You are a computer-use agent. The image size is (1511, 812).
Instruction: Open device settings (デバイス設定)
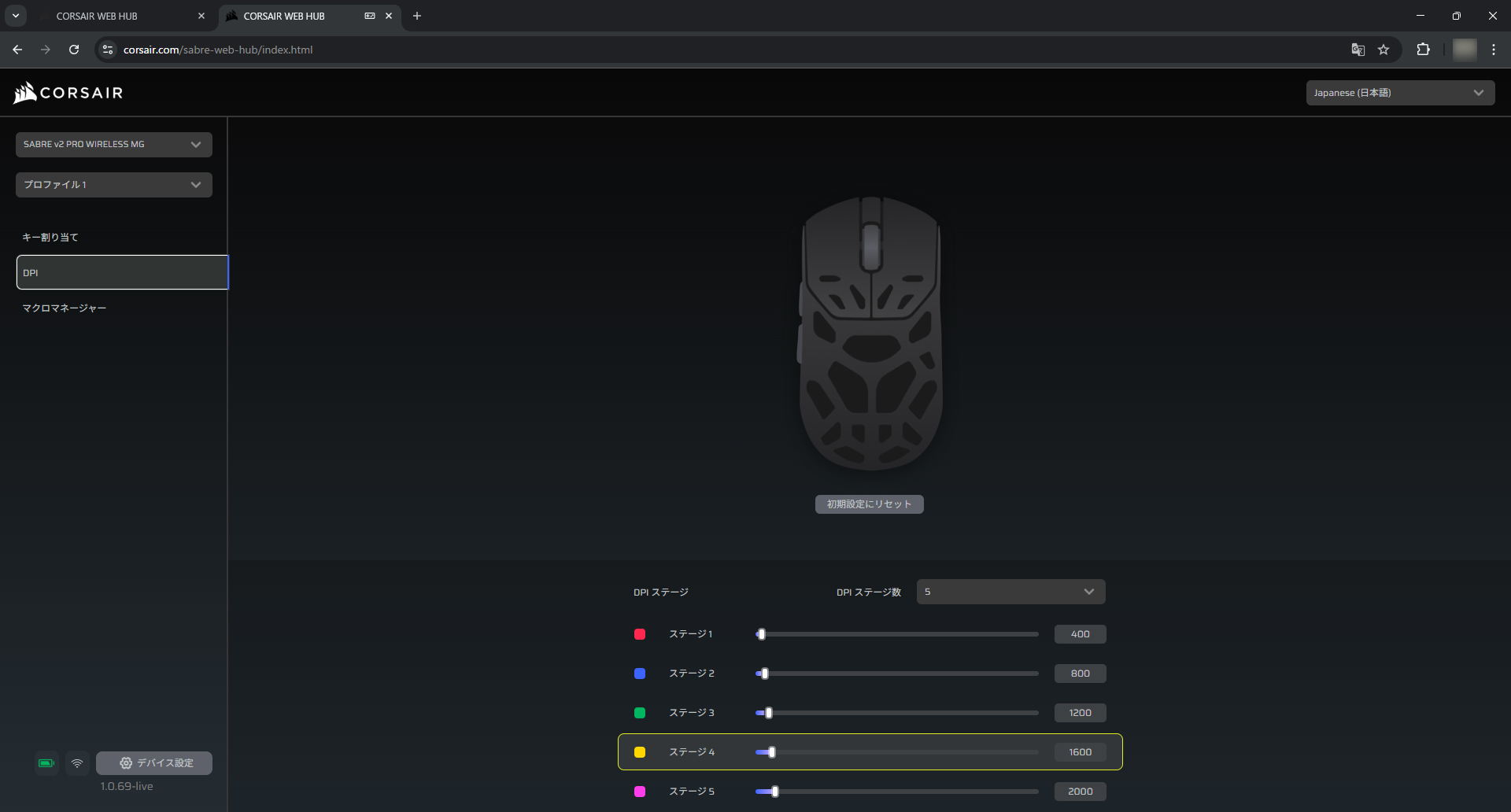[x=154, y=763]
